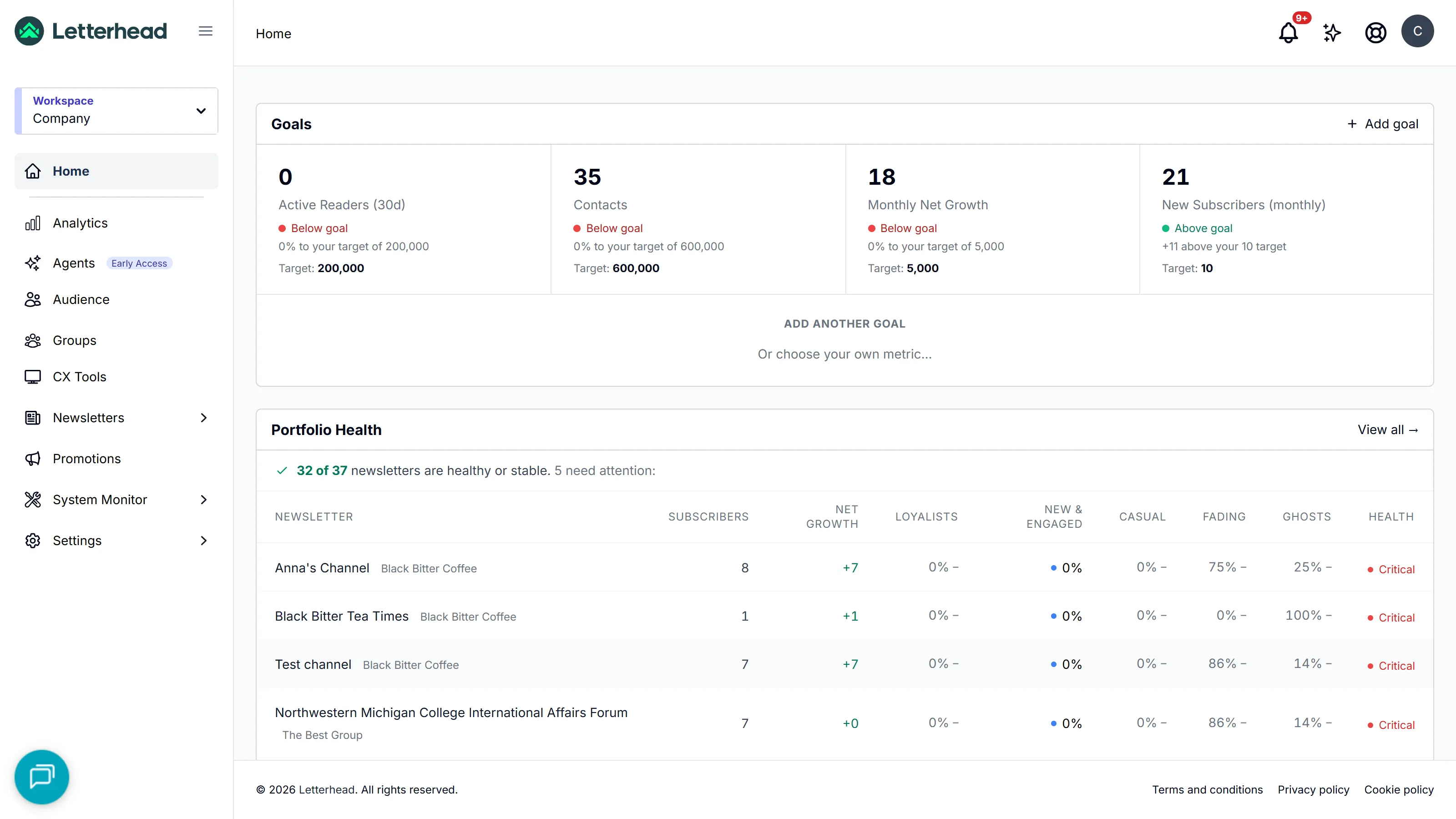
Task: Click the 100% Ghosts value
Action: [1304, 615]
